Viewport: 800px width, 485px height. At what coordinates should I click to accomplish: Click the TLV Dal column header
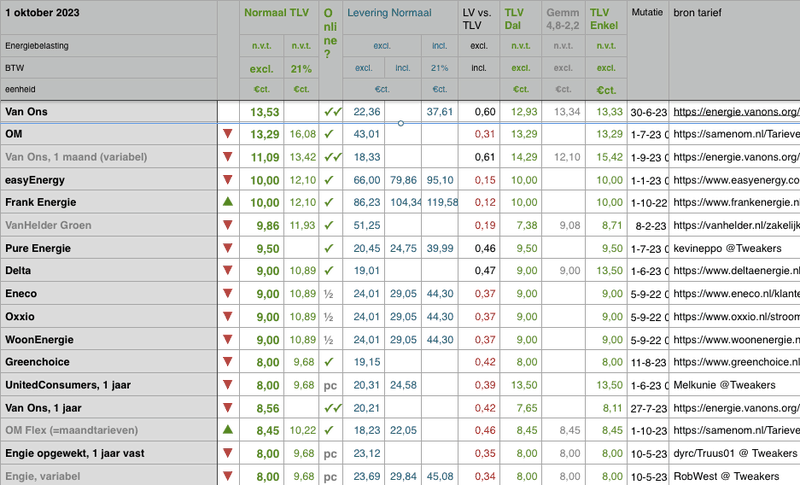point(514,19)
